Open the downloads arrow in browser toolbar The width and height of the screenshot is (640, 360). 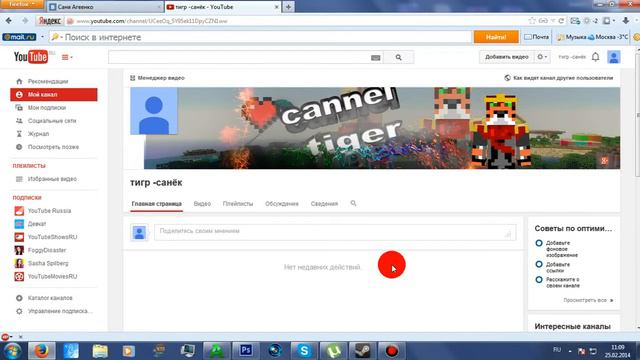coord(626,21)
